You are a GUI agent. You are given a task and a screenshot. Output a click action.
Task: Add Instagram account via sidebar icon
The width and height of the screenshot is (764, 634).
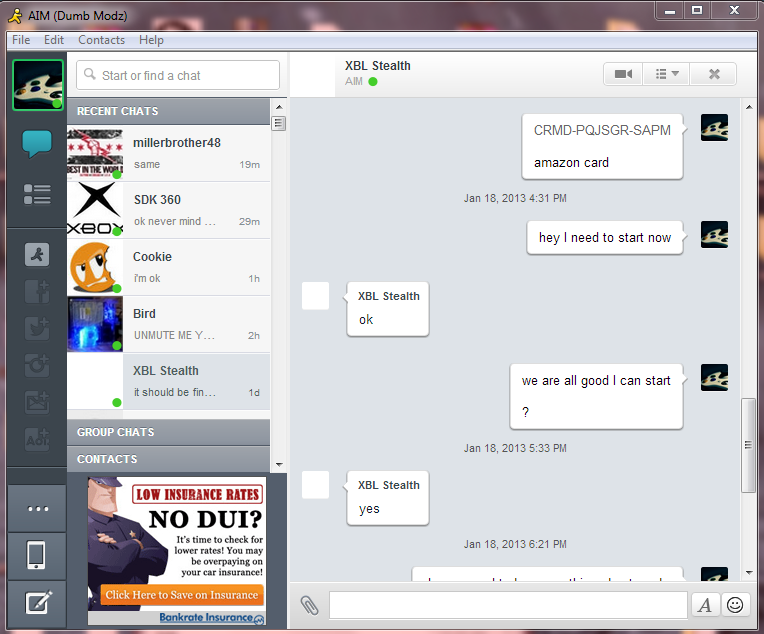coord(37,365)
